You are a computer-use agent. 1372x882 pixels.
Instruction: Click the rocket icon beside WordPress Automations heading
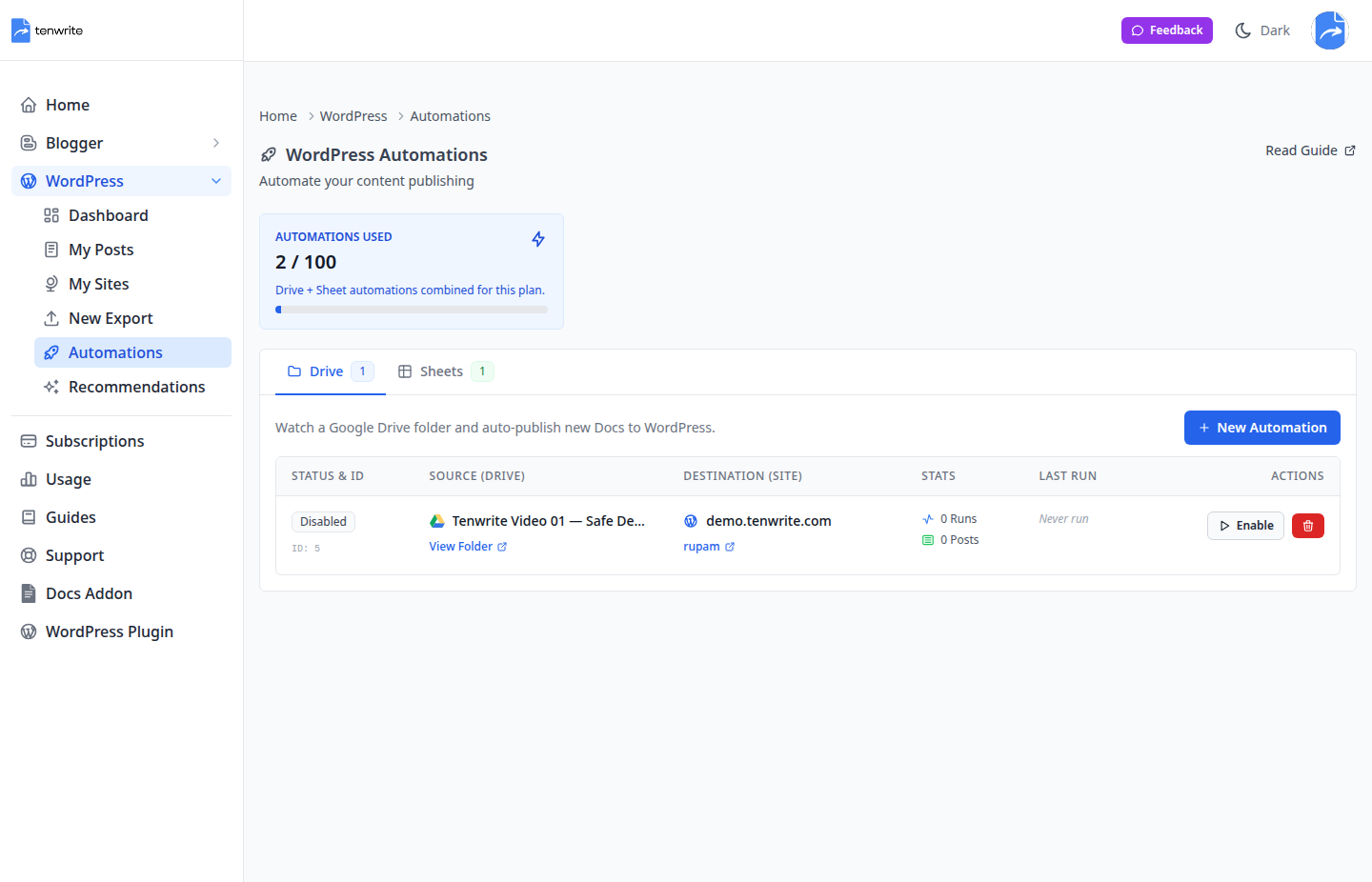coord(269,154)
